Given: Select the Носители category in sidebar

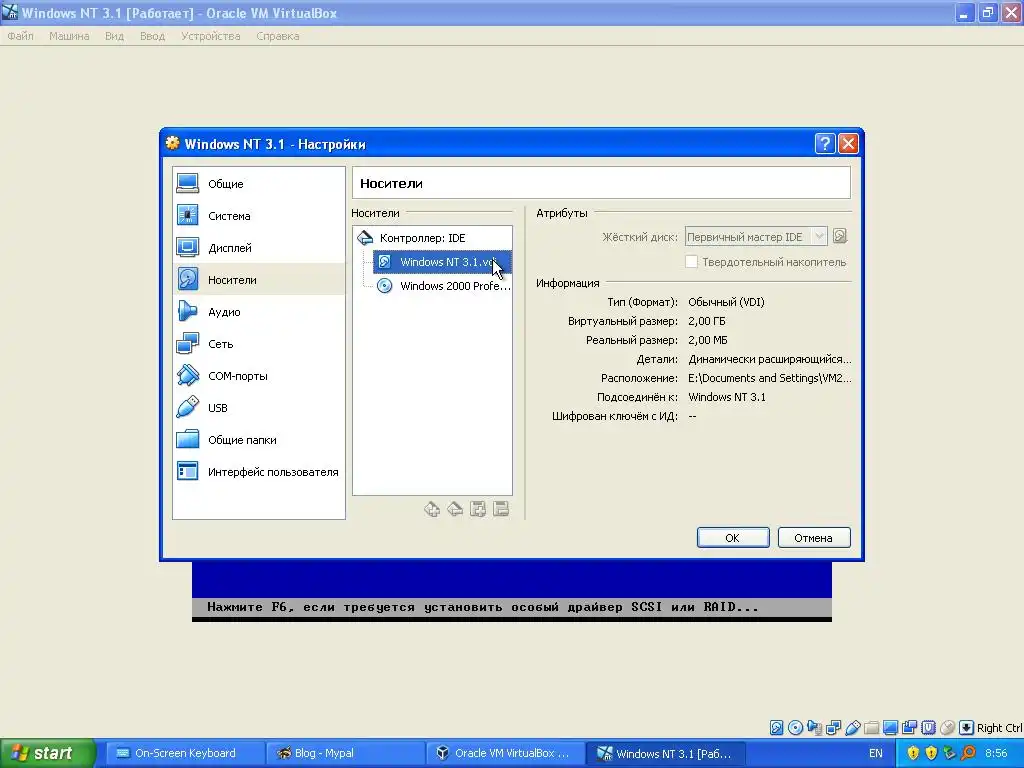Looking at the screenshot, I should (259, 280).
